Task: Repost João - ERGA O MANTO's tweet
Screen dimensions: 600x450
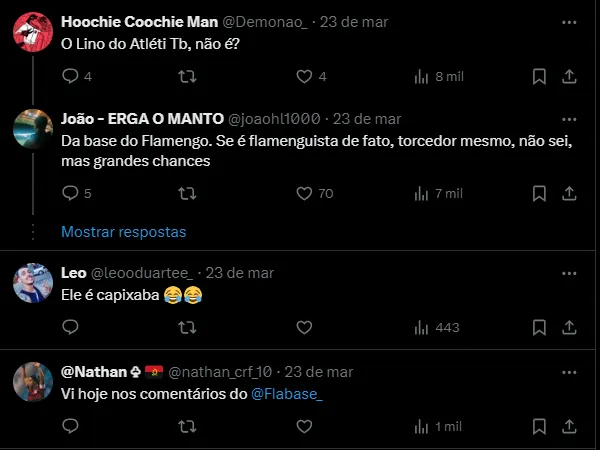Action: 187,193
